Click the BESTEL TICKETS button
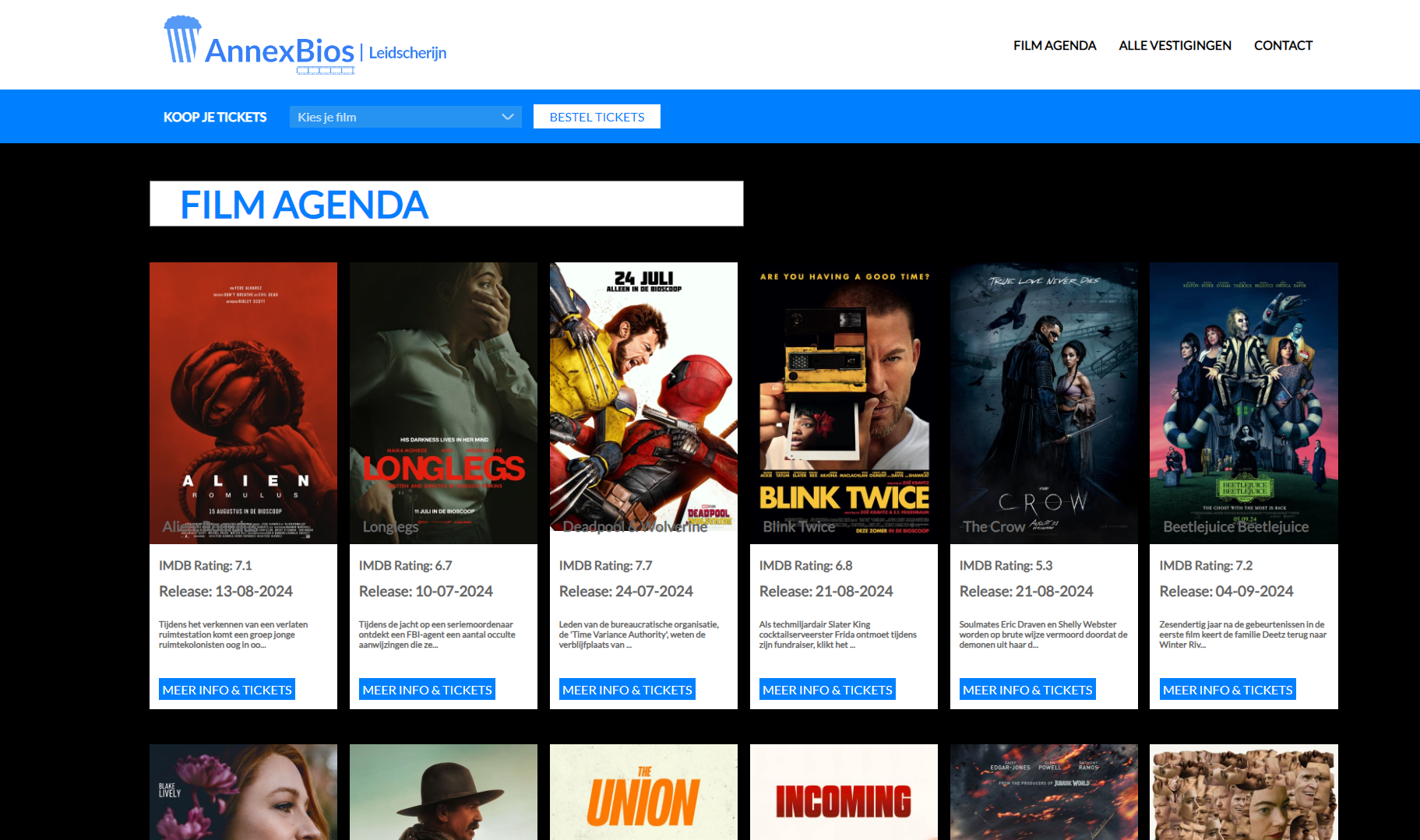The width and height of the screenshot is (1420, 840). [597, 117]
